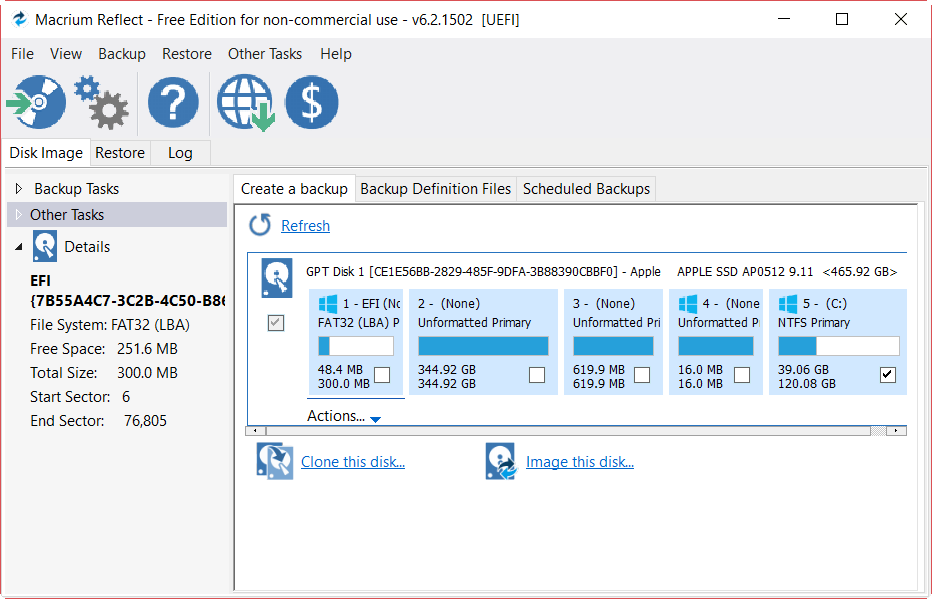
Task: Click Windows logo on partition 5 (C:)
Action: 788,304
